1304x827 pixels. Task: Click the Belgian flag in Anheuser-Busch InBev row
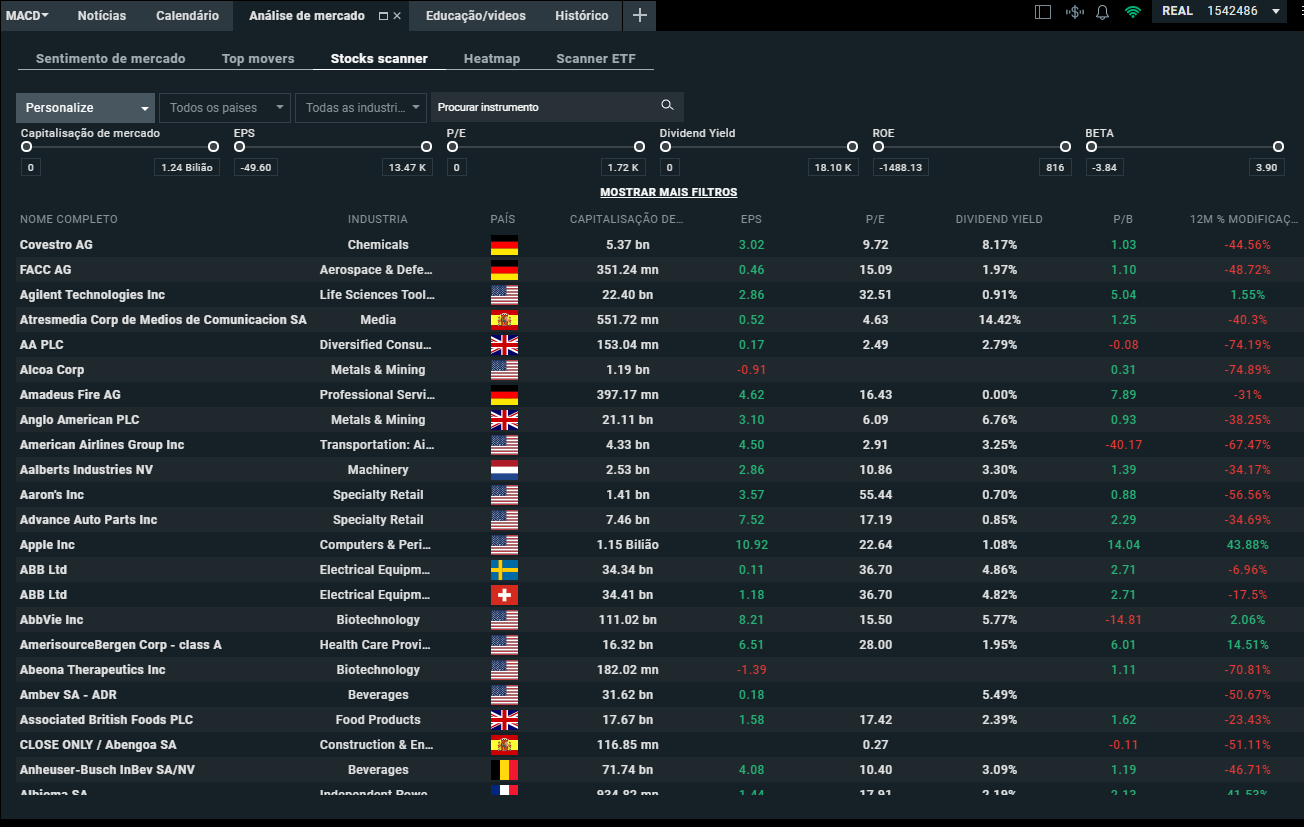coord(504,770)
